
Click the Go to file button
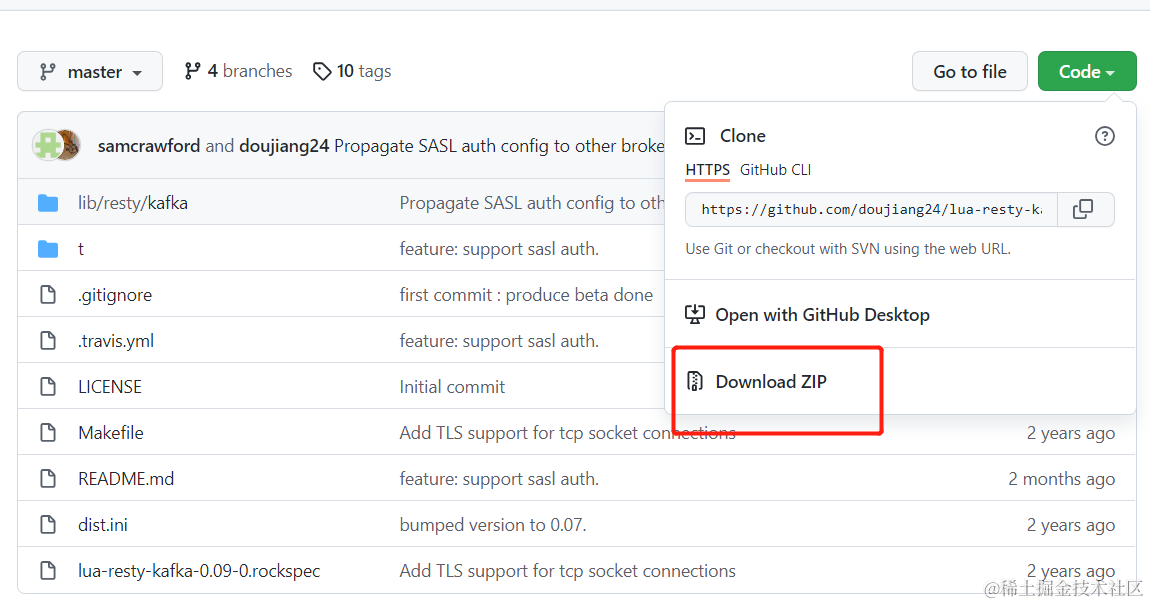970,71
